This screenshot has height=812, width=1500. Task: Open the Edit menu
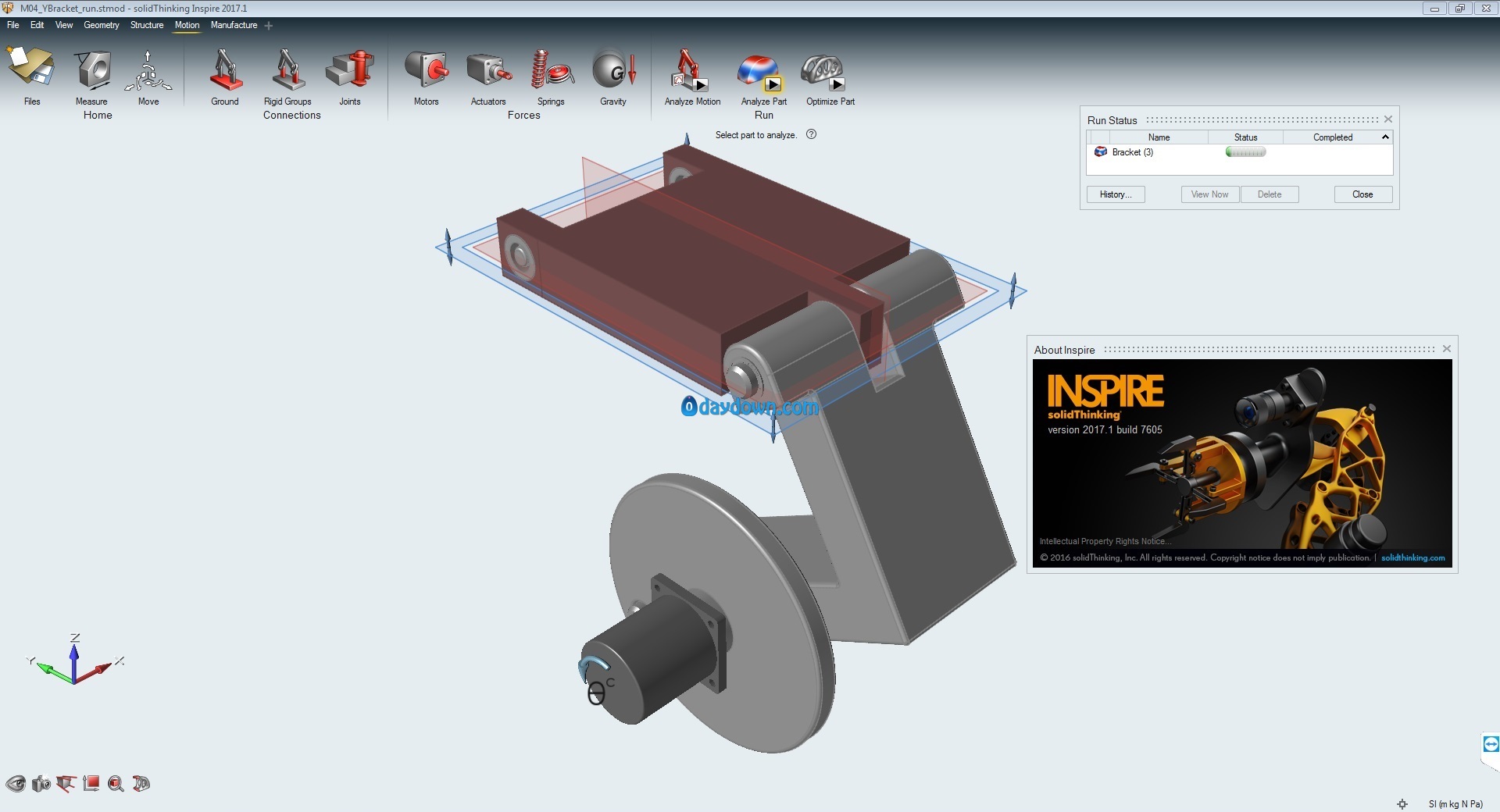(x=37, y=25)
